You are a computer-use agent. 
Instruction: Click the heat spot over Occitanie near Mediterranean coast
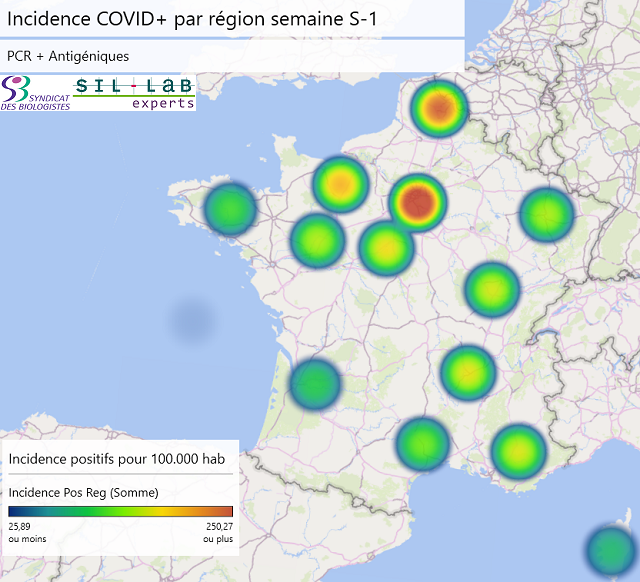[x=422, y=444]
